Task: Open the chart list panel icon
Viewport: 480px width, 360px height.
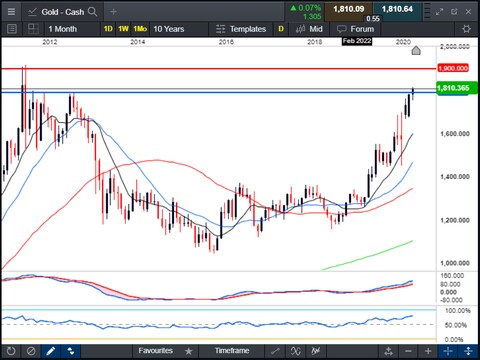Action: click(x=12, y=29)
